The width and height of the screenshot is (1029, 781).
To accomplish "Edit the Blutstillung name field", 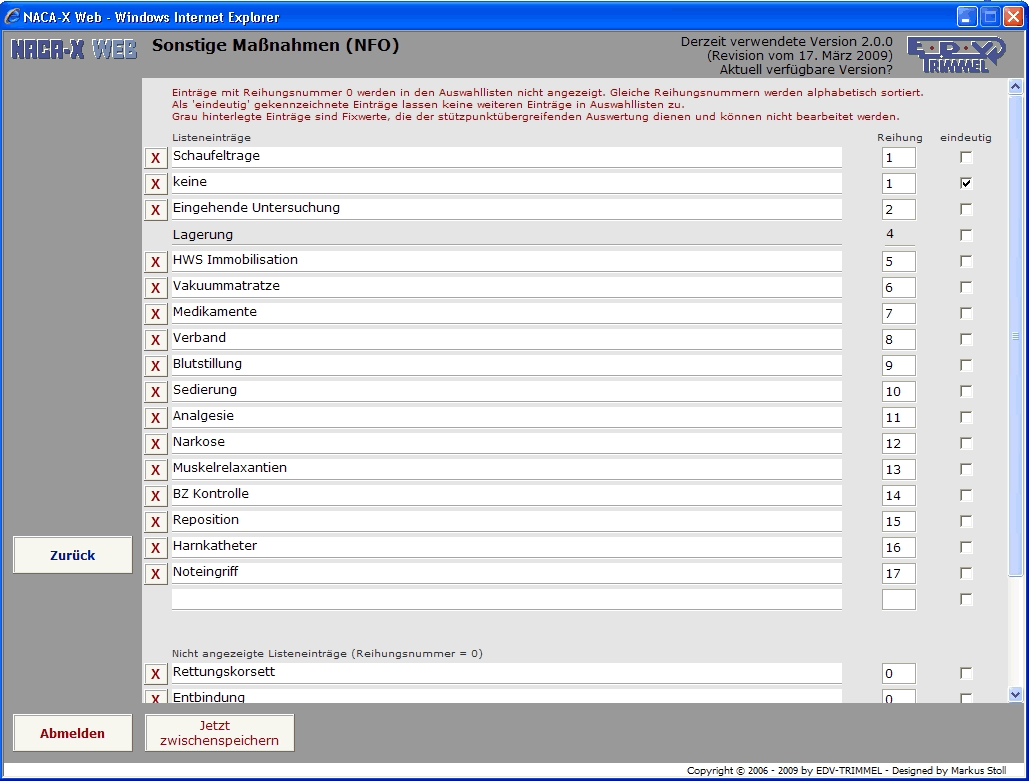I will pos(507,365).
